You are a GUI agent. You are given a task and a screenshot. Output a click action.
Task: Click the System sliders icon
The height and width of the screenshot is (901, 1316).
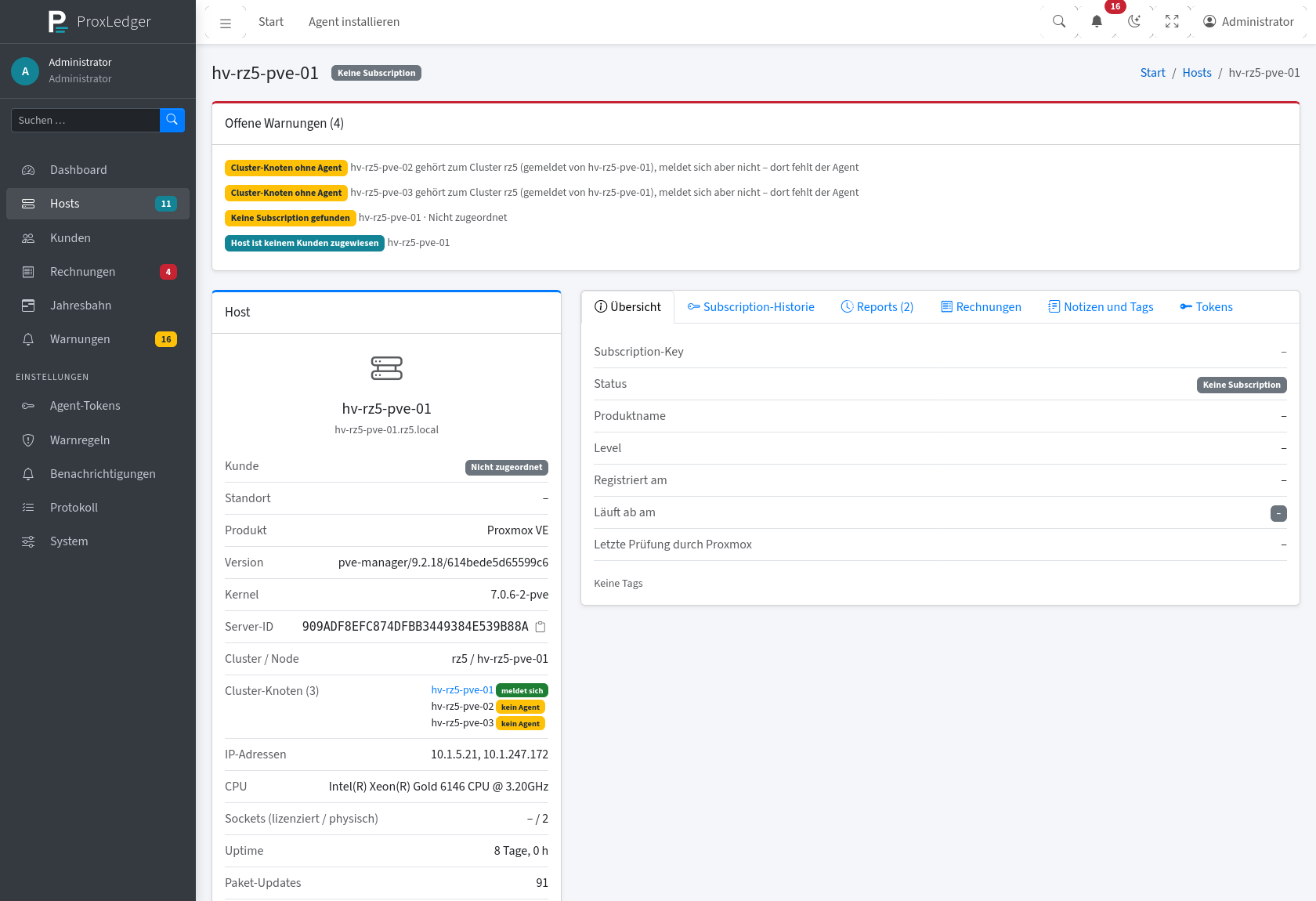pyautogui.click(x=28, y=541)
